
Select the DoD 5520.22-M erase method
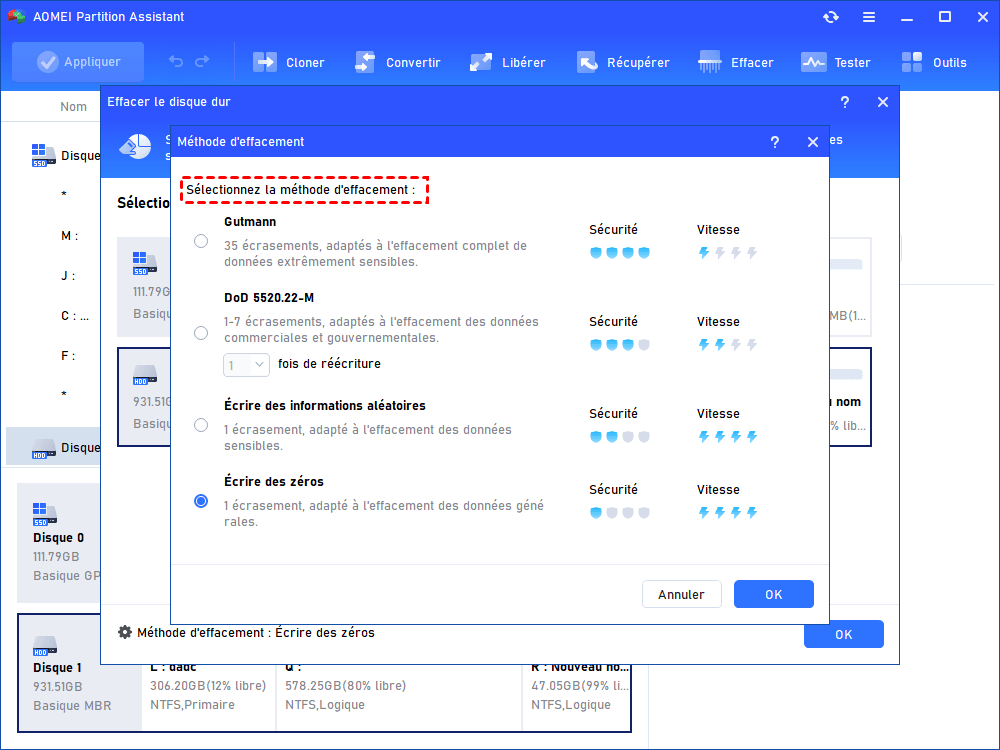[x=201, y=333]
